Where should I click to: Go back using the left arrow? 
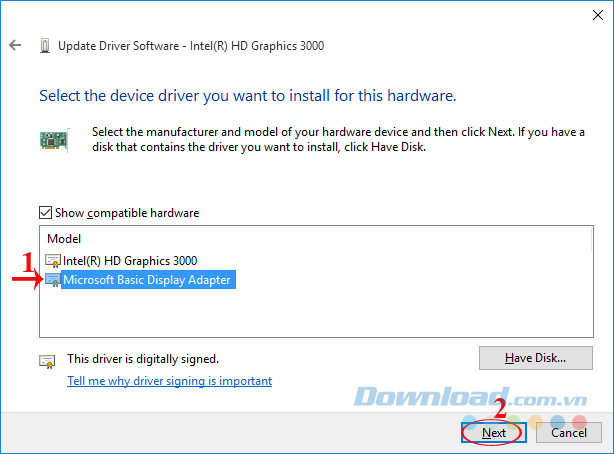pyautogui.click(x=15, y=45)
